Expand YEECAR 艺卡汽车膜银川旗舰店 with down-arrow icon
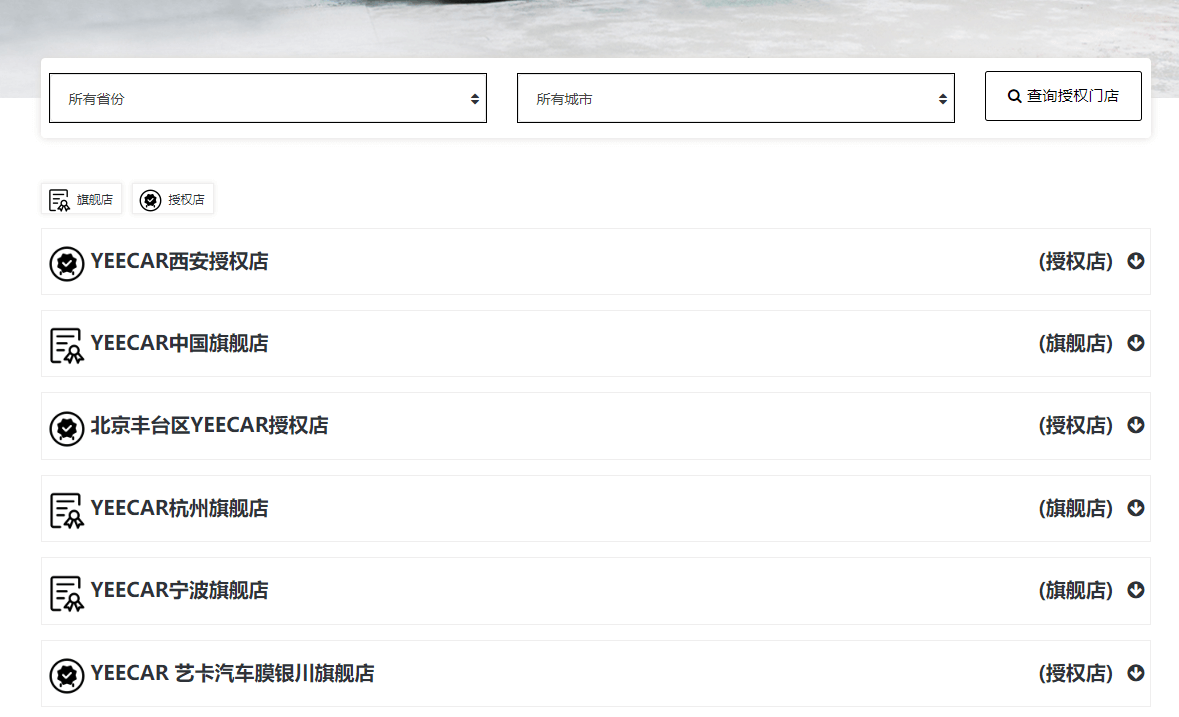The height and width of the screenshot is (717, 1179). 1135,673
